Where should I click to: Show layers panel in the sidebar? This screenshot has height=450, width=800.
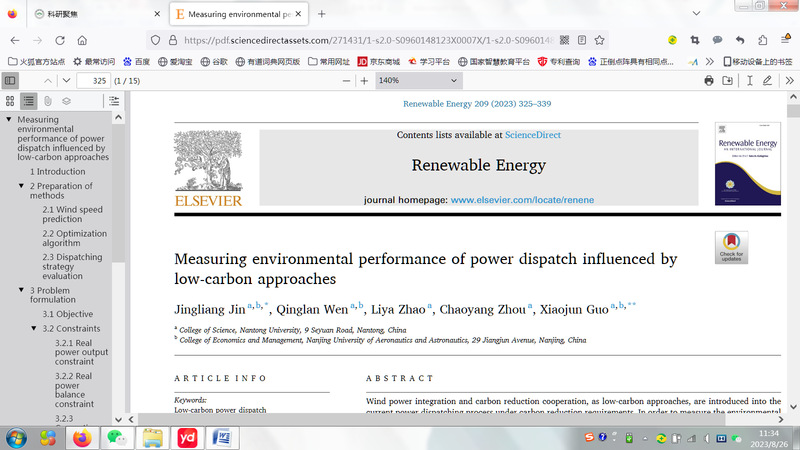(x=66, y=101)
